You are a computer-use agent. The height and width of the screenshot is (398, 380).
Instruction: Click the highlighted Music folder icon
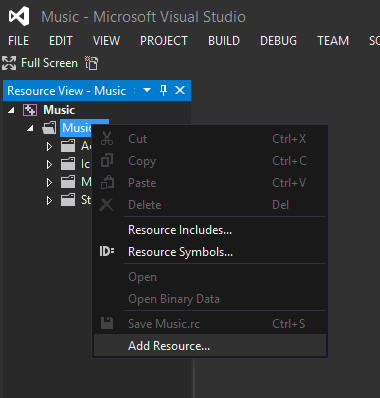coord(49,128)
